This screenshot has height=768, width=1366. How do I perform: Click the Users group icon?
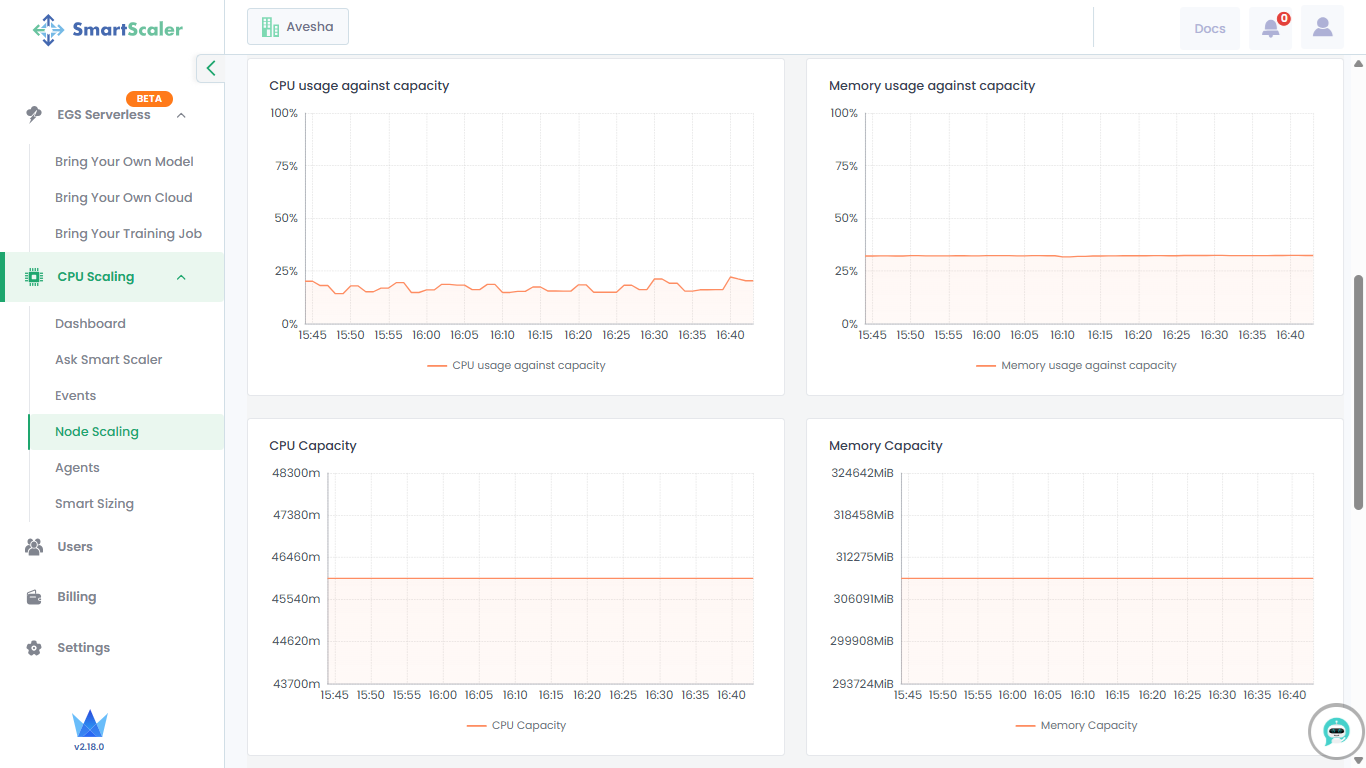34,547
